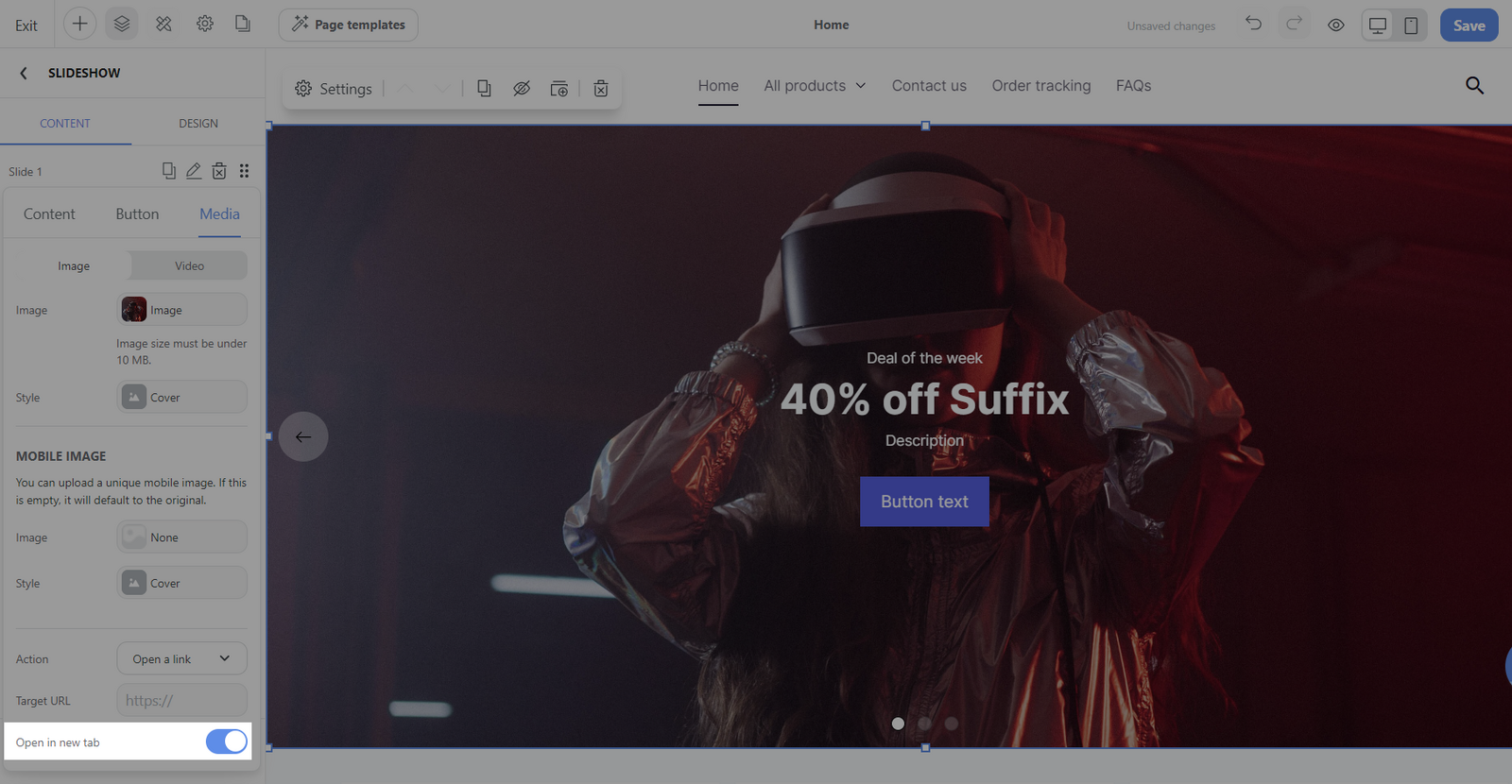Open the slide Image picker
Screen dimensions: 1512x784
(182, 310)
